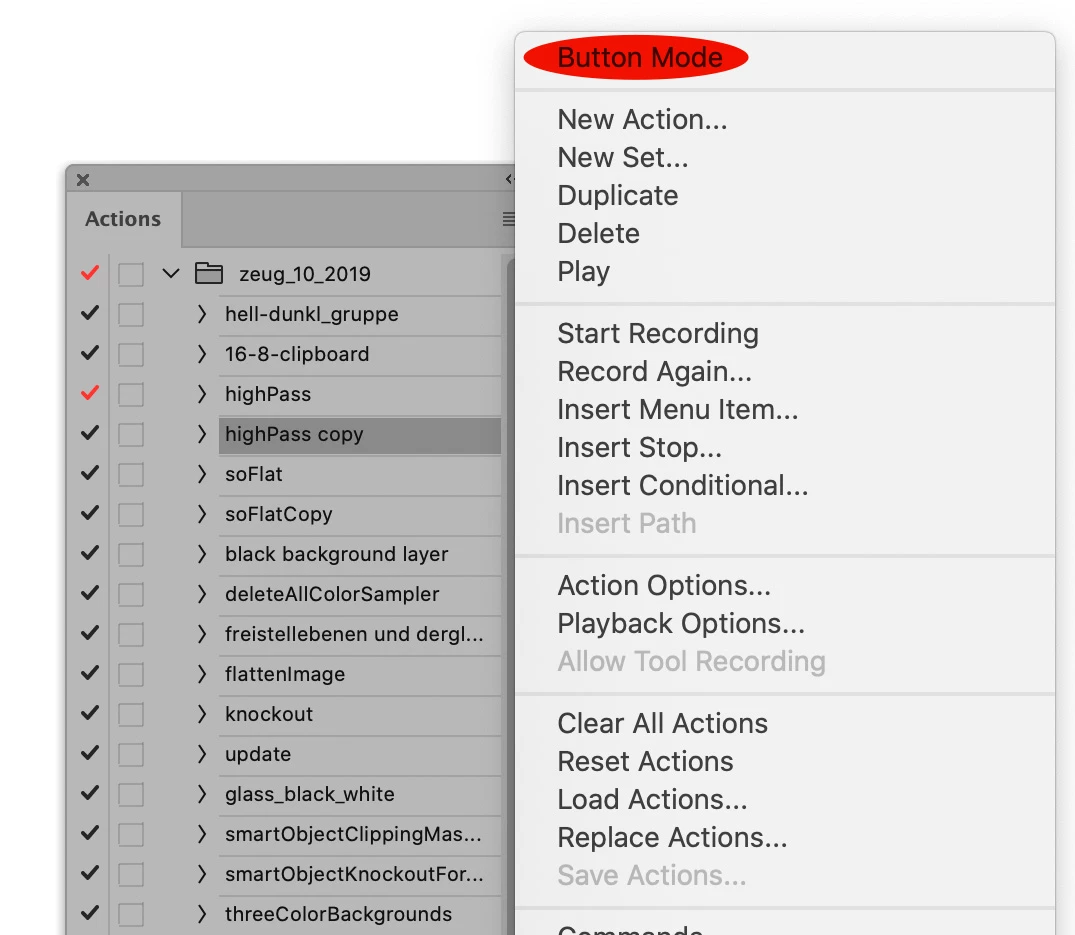1075x935 pixels.
Task: Select New Action... menu entry
Action: pos(642,119)
